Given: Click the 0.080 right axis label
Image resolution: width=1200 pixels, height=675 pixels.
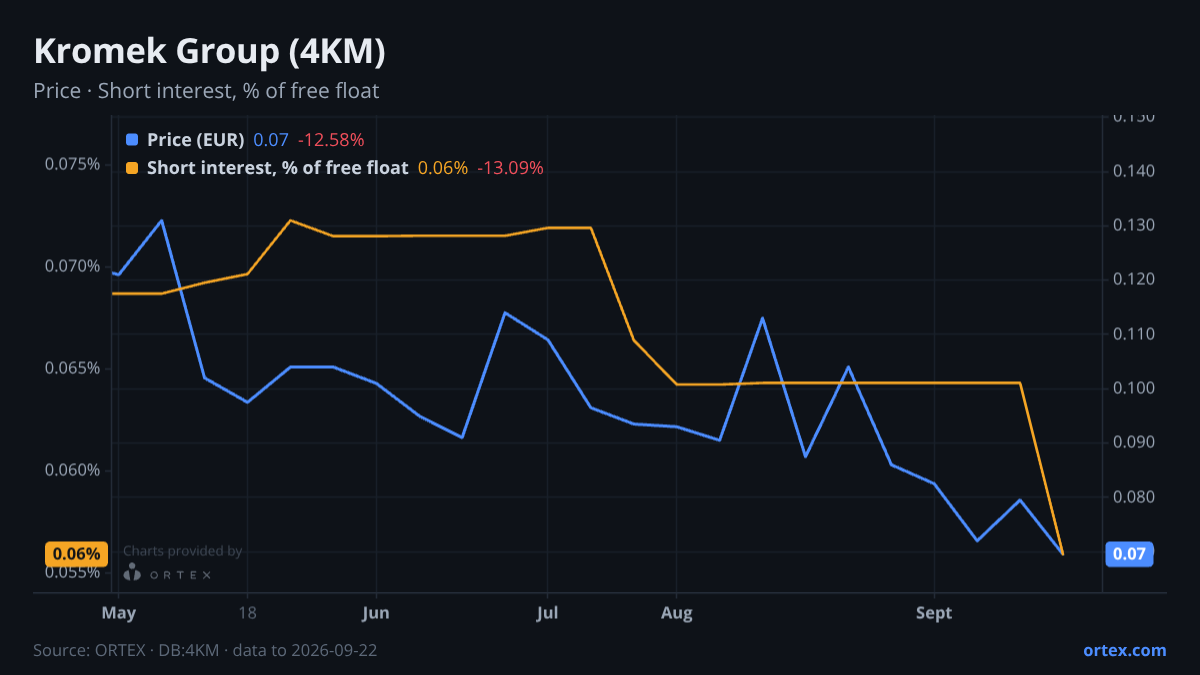Looking at the screenshot, I should coord(1133,497).
